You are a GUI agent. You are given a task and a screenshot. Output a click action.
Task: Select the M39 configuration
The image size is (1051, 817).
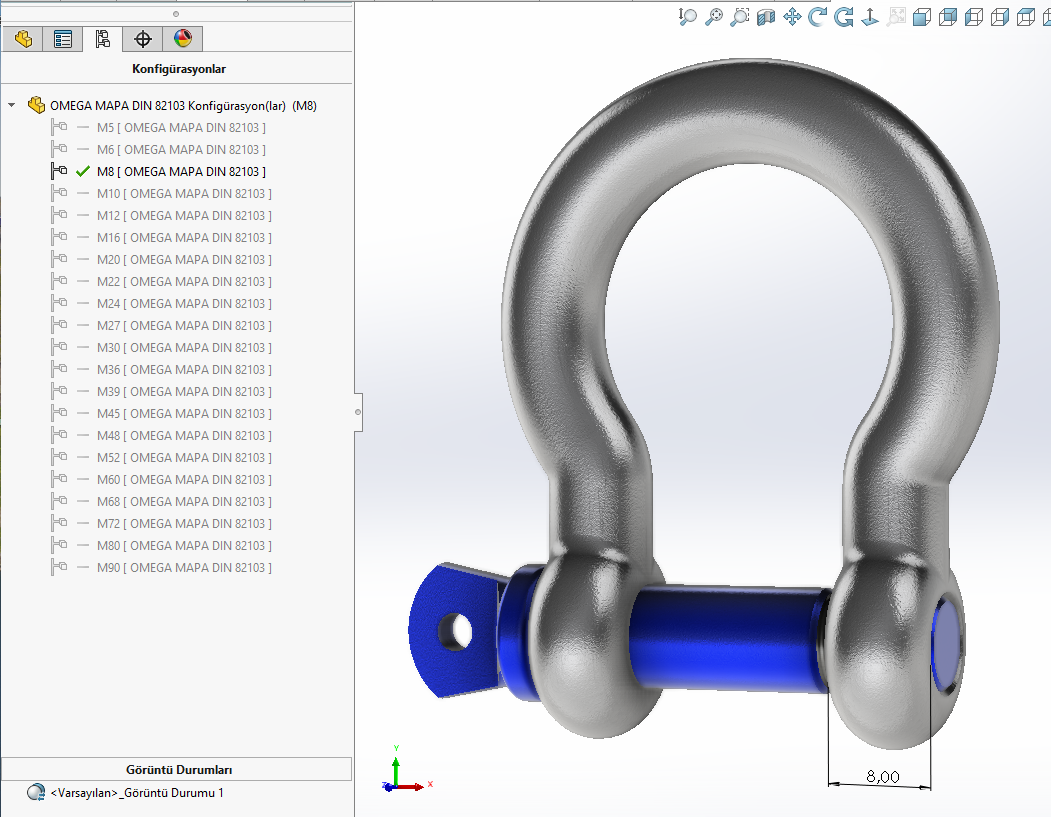pos(184,391)
